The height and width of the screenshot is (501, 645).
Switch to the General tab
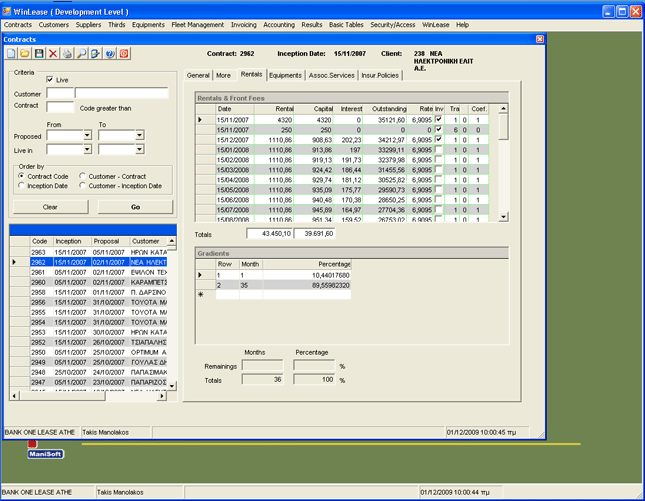tap(198, 75)
